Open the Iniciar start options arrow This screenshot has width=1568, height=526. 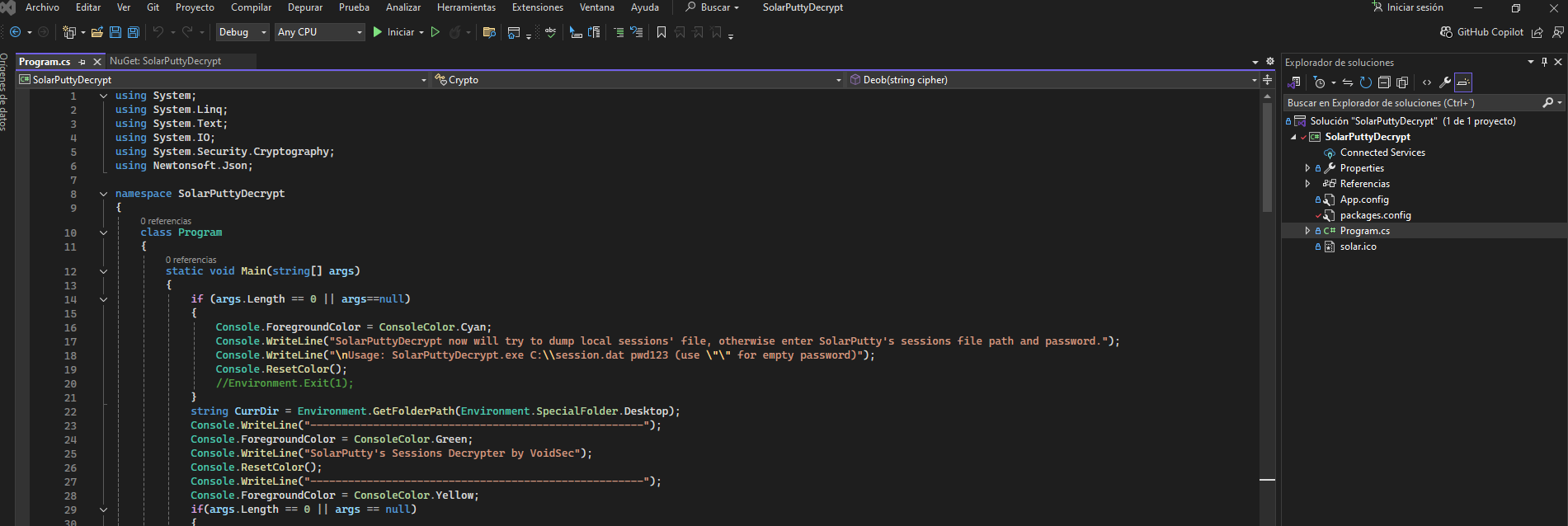(x=421, y=32)
